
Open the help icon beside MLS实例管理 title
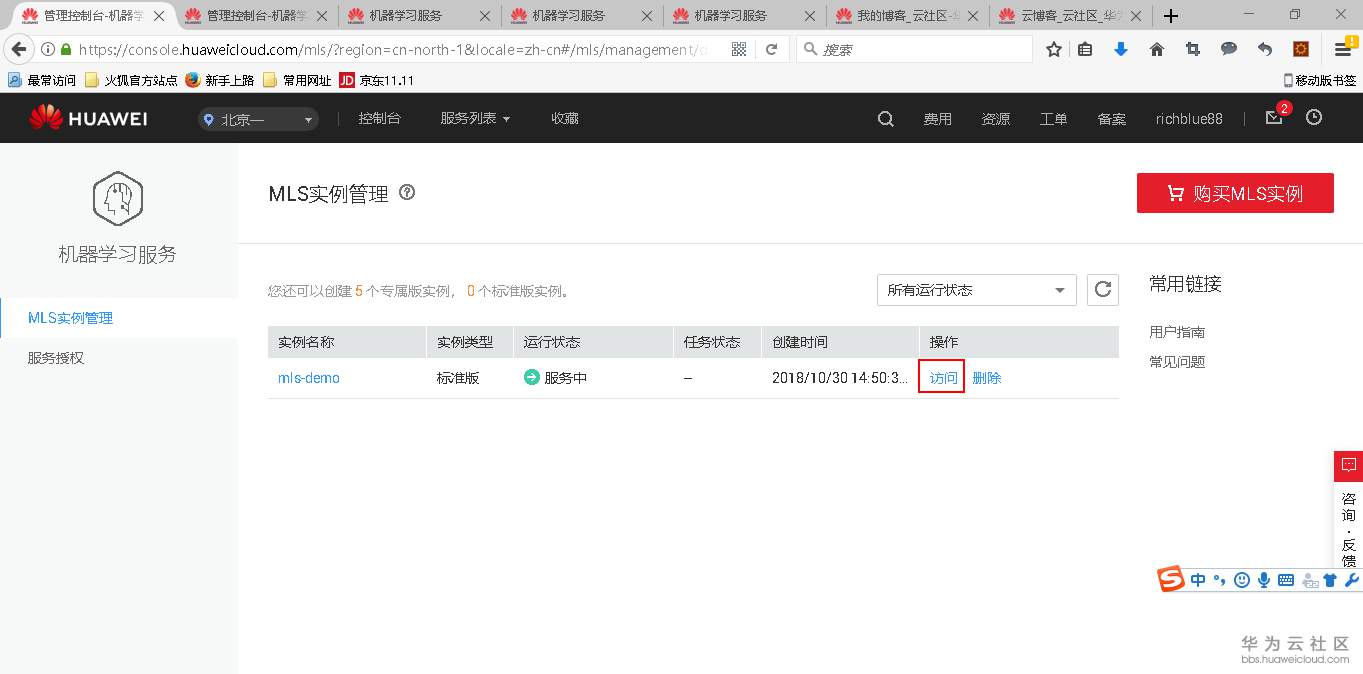(406, 193)
